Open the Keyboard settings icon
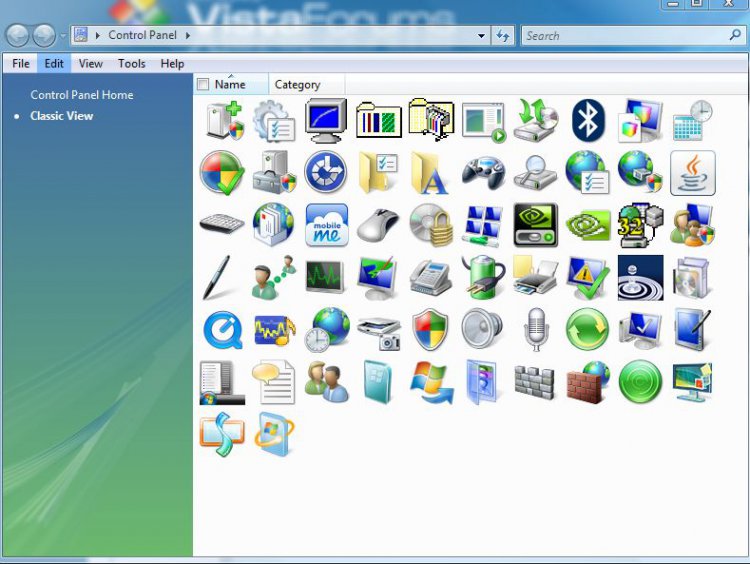This screenshot has width=750, height=564. pos(222,224)
